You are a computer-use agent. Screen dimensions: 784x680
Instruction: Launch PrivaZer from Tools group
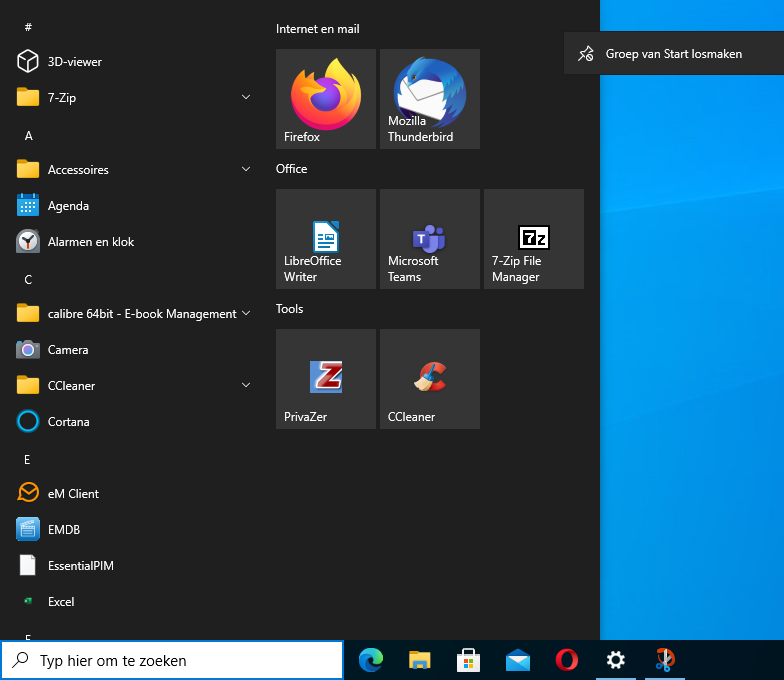(326, 379)
